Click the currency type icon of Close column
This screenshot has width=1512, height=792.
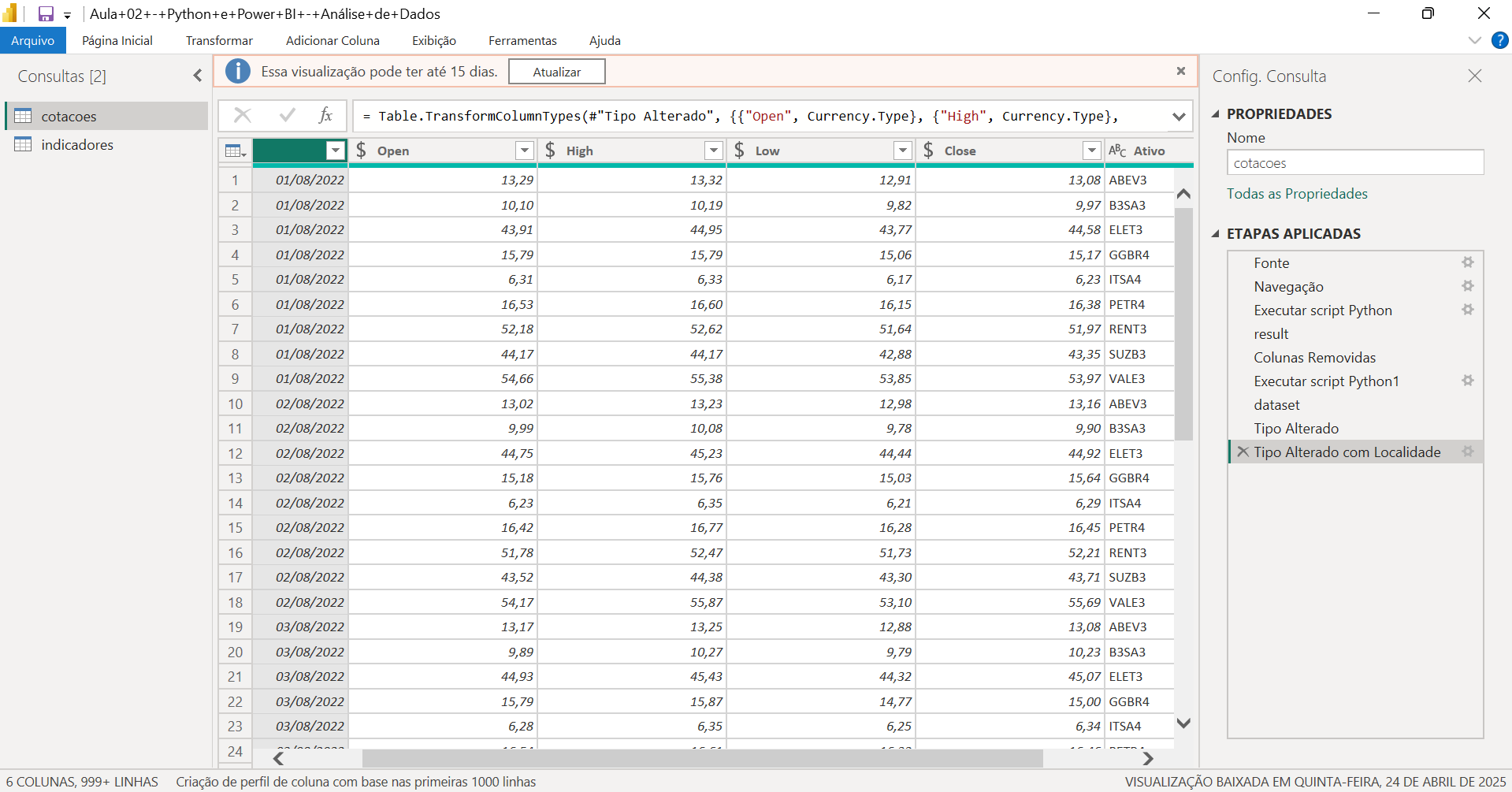[x=928, y=151]
